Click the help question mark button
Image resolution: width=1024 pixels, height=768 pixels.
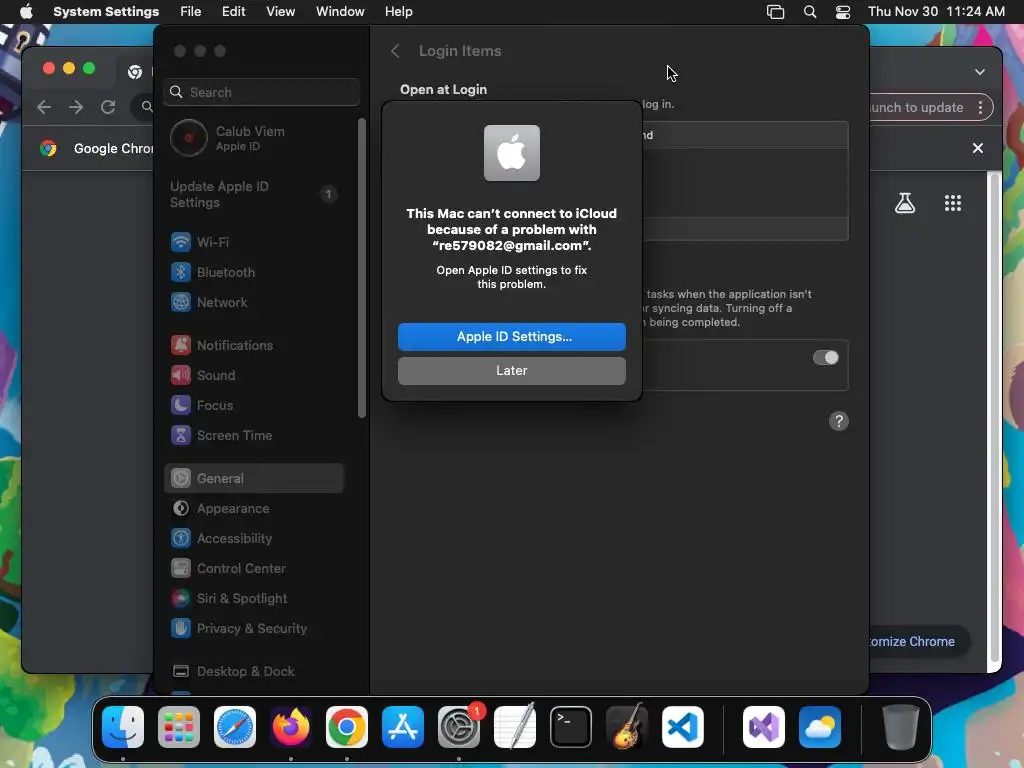pos(839,421)
